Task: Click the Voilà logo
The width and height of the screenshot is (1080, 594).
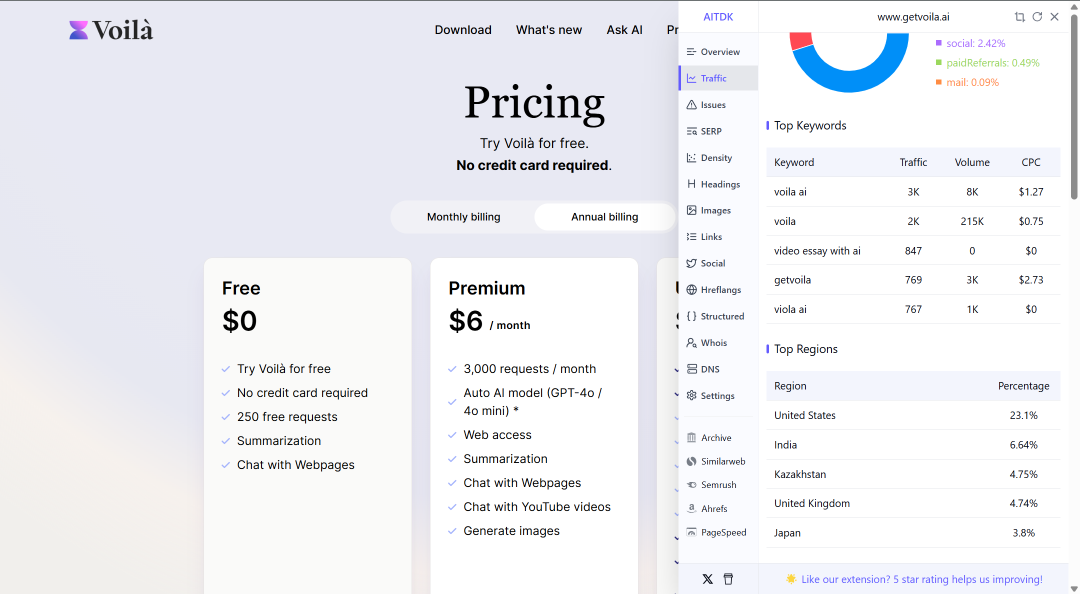Action: (x=111, y=30)
